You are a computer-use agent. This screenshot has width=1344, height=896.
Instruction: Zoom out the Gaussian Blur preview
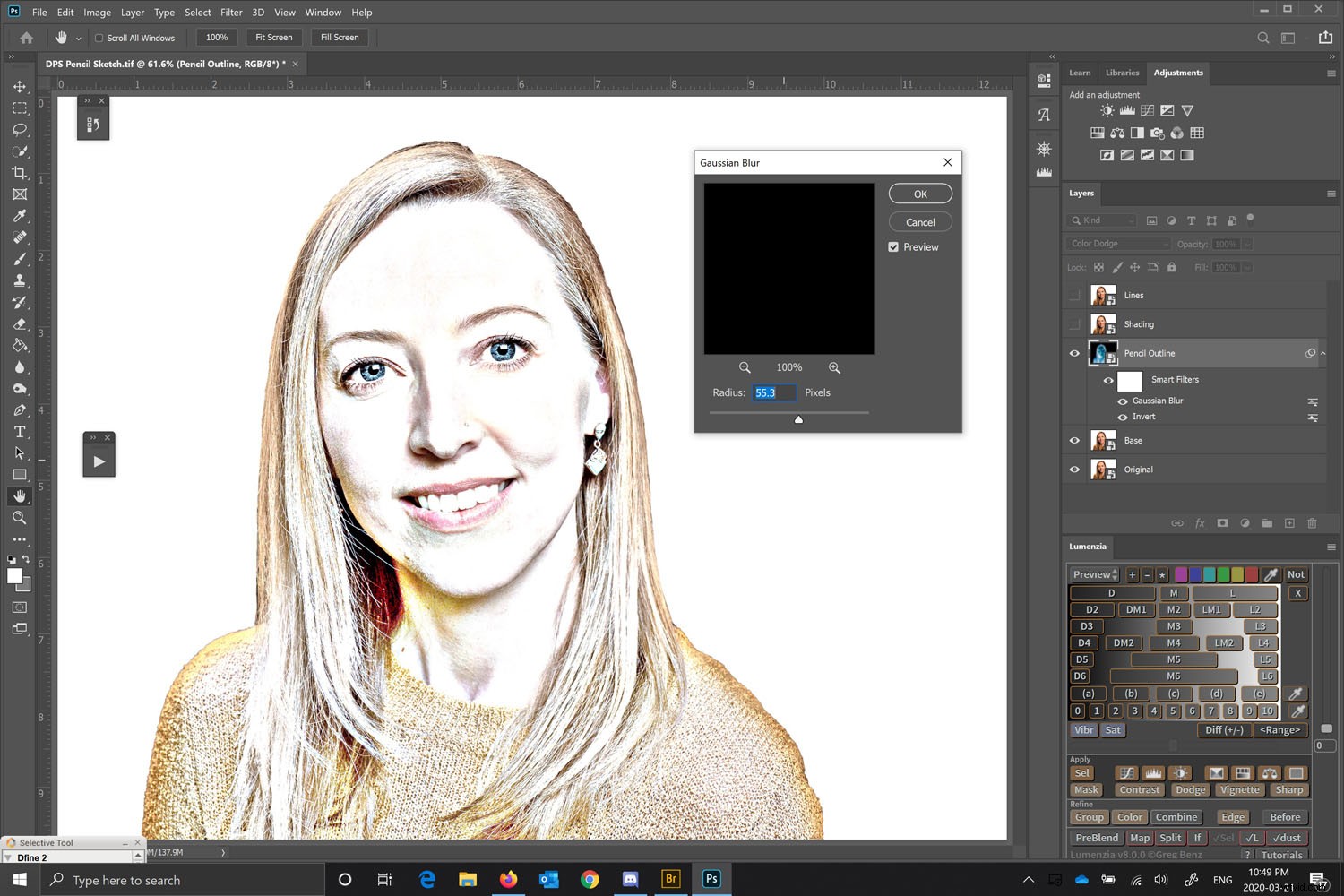point(745,367)
